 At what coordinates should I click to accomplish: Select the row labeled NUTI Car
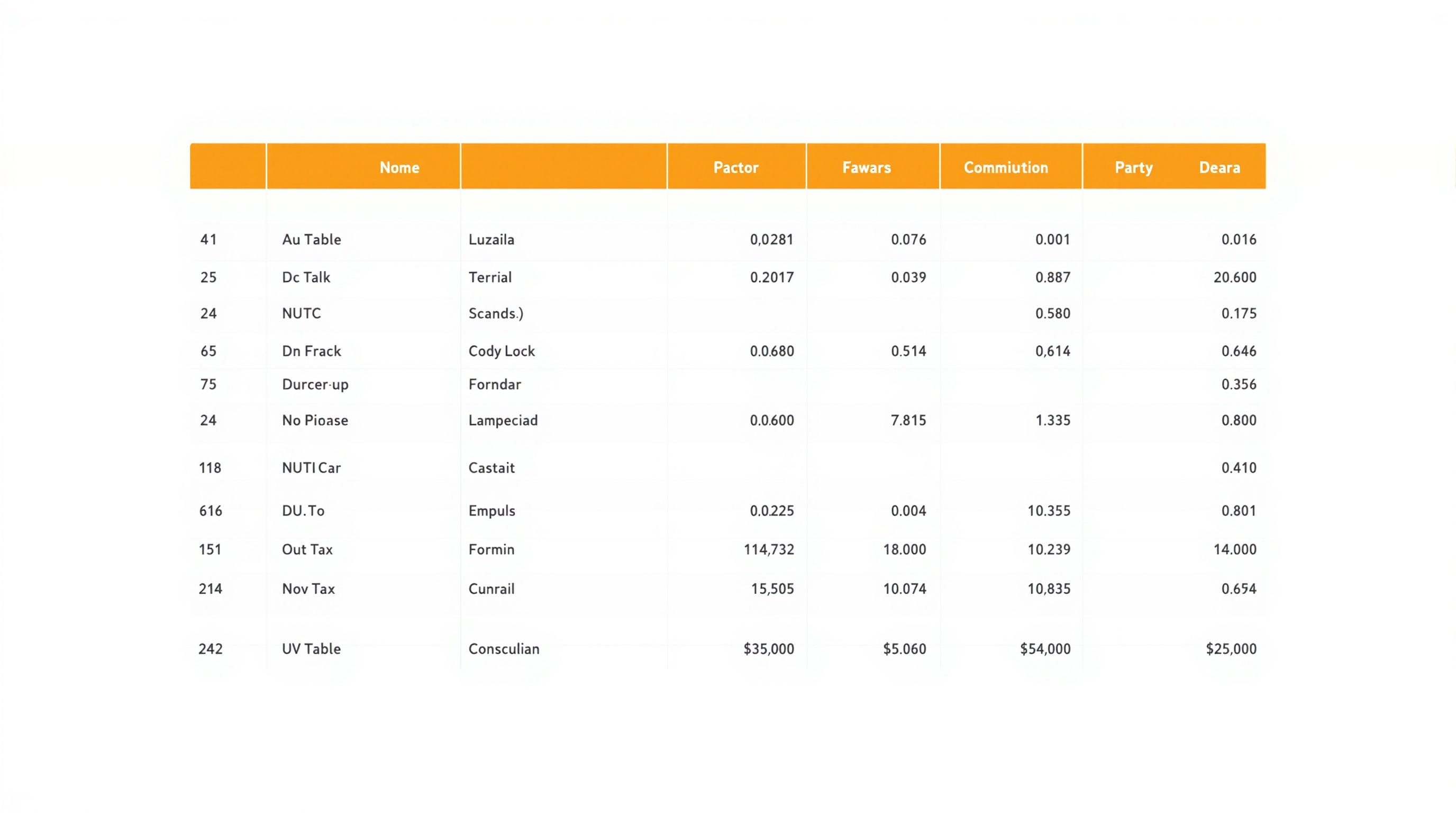[311, 467]
